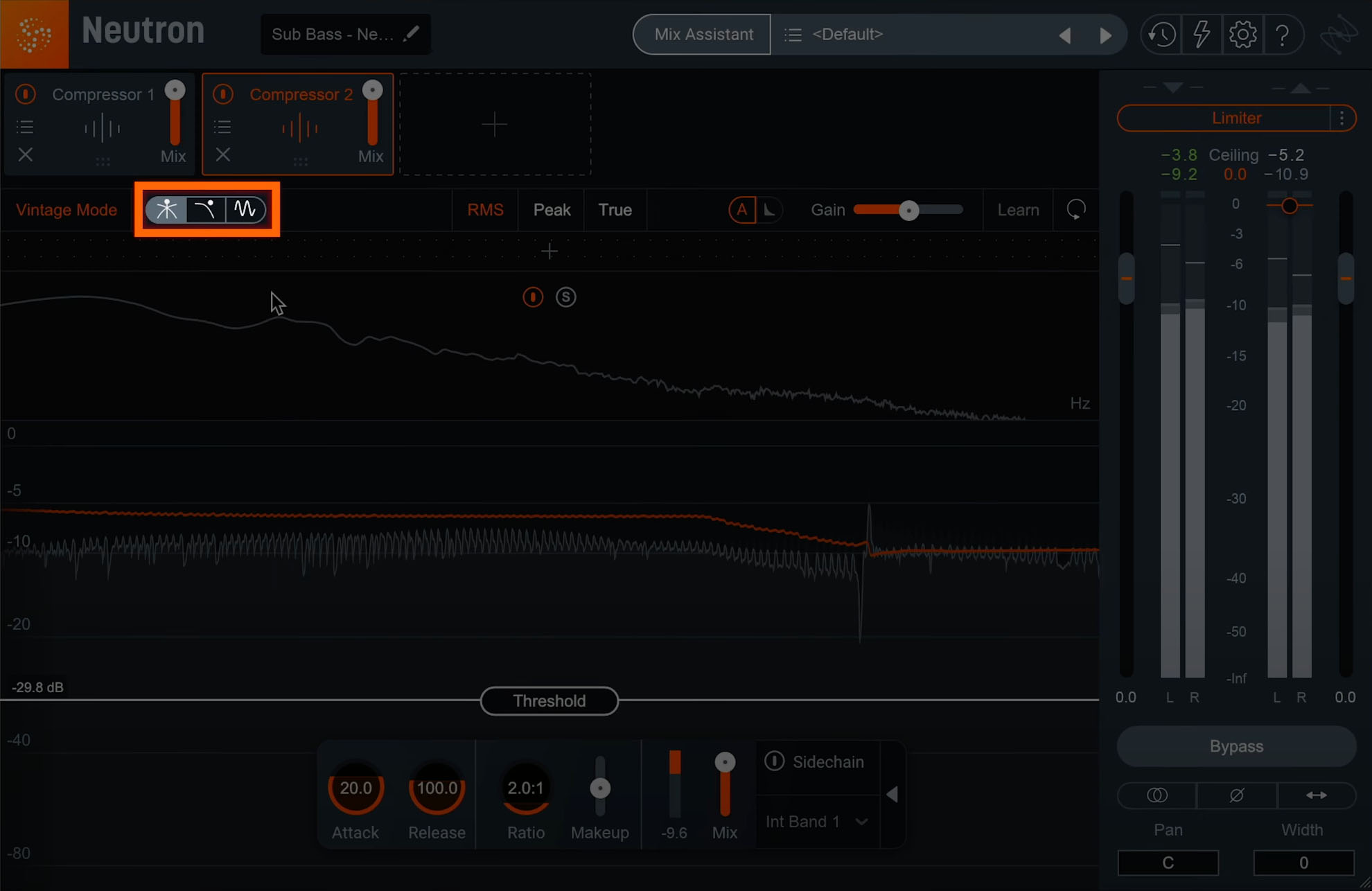Open the settings gear
The image size is (1372, 891).
point(1242,34)
